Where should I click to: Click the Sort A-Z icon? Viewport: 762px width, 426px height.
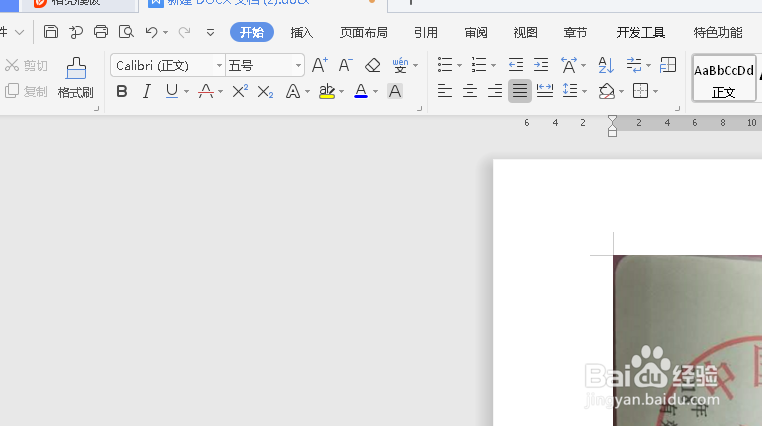click(x=606, y=65)
